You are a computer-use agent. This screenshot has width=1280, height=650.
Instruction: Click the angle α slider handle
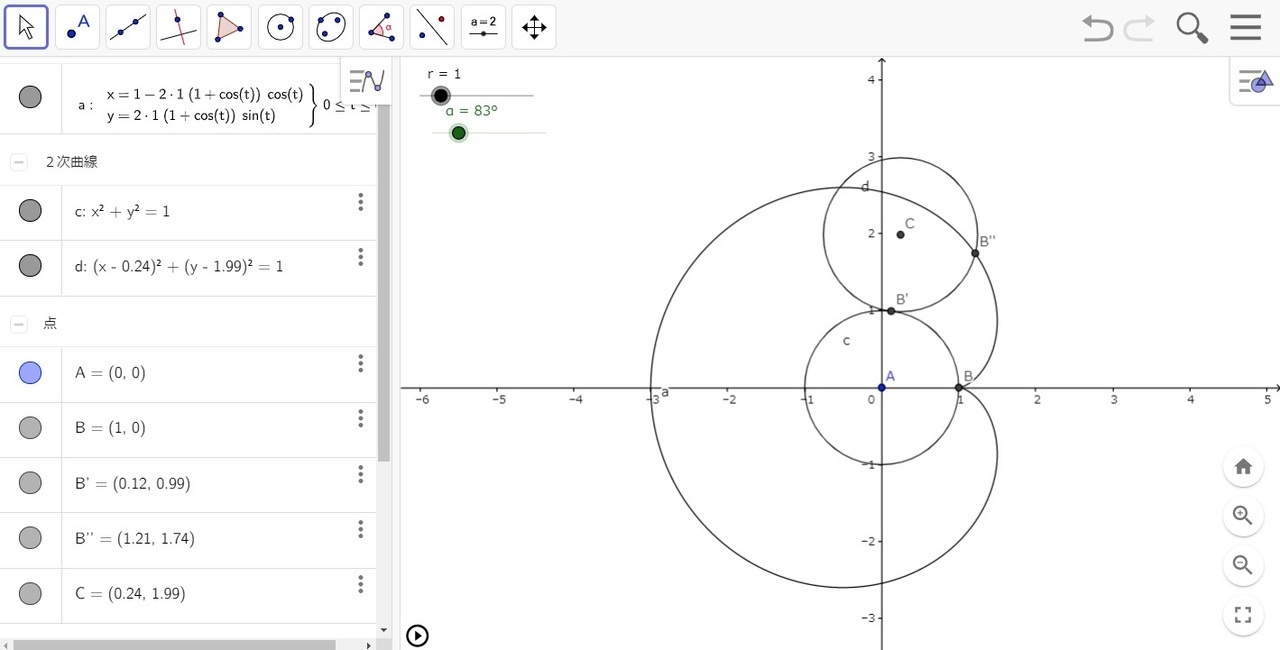[x=458, y=133]
